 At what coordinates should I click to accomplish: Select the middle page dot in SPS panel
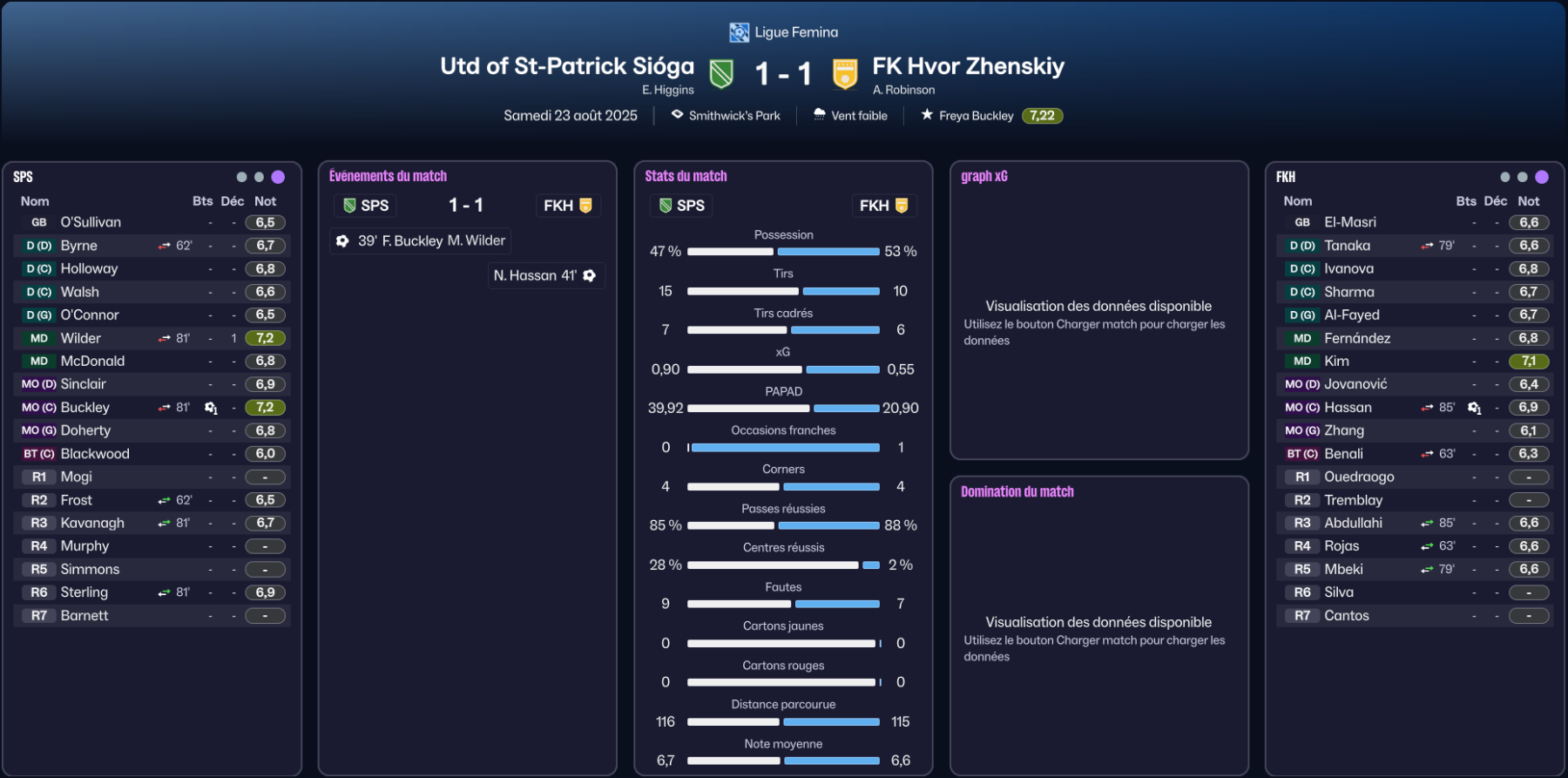(259, 177)
